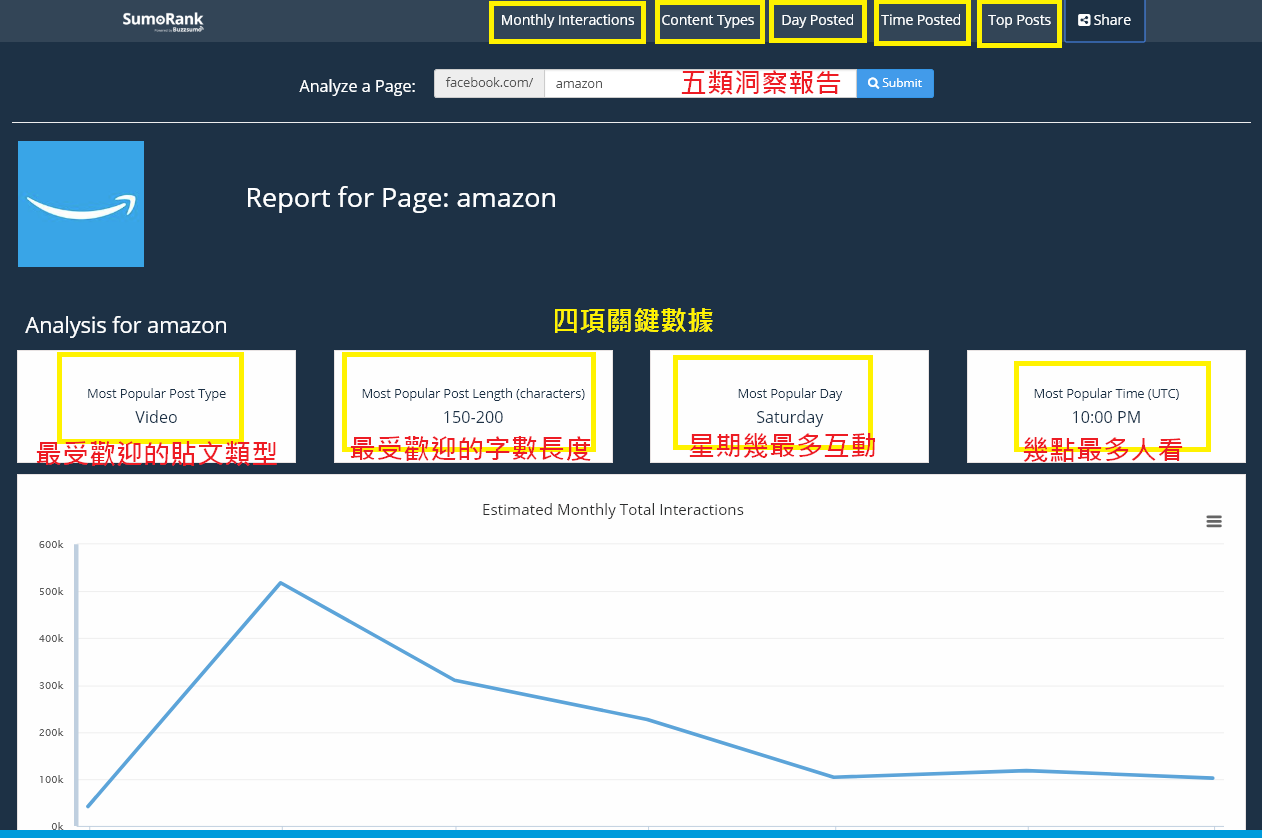The height and width of the screenshot is (838, 1262).
Task: Click the Most Popular Post Type card
Action: pyautogui.click(x=156, y=406)
